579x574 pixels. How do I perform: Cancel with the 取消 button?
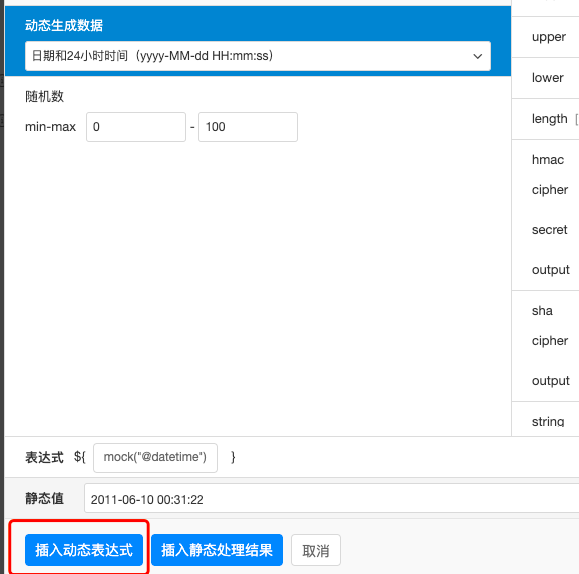pyautogui.click(x=316, y=550)
